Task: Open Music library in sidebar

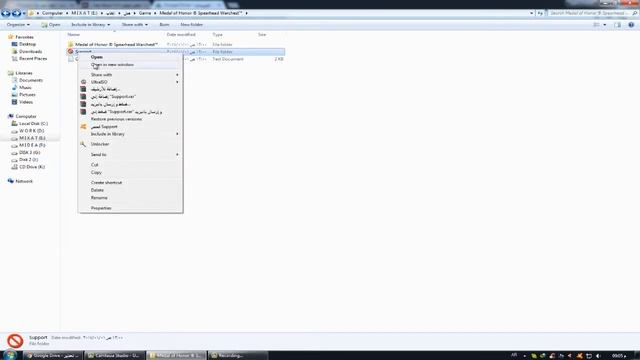Action: pyautogui.click(x=25, y=88)
